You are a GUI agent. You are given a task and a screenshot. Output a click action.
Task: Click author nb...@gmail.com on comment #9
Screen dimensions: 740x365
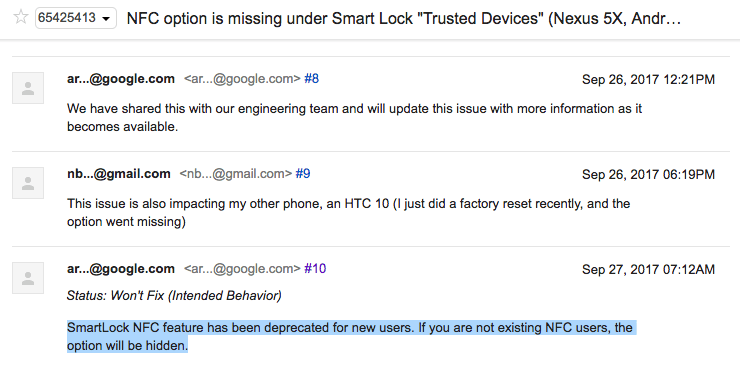point(119,174)
